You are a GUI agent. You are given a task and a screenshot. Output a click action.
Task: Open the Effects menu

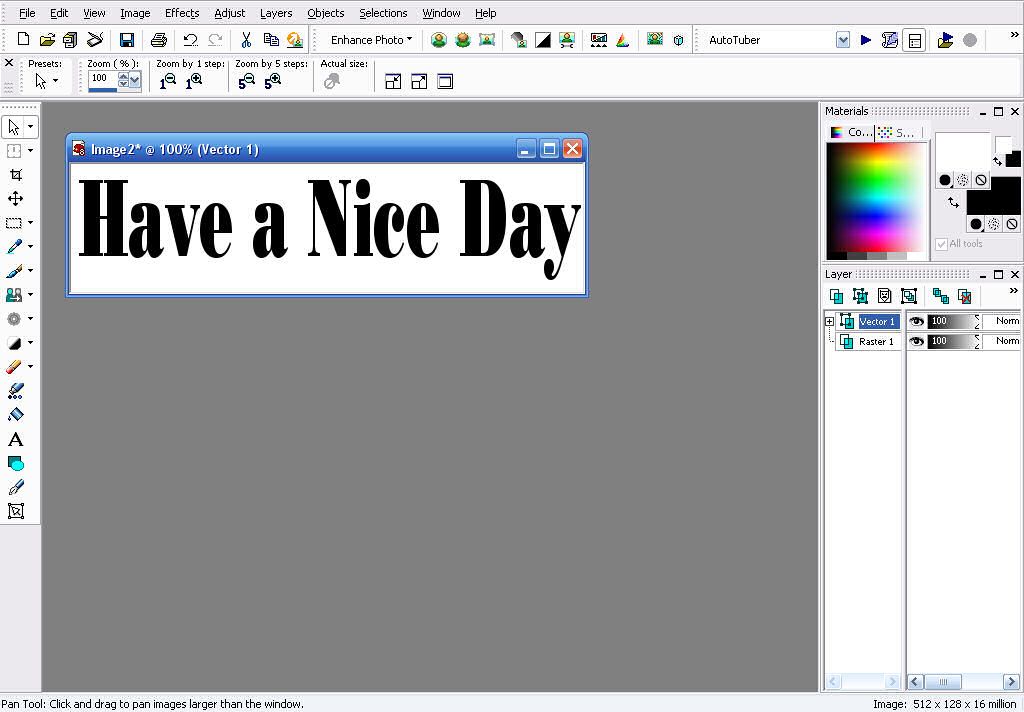182,13
